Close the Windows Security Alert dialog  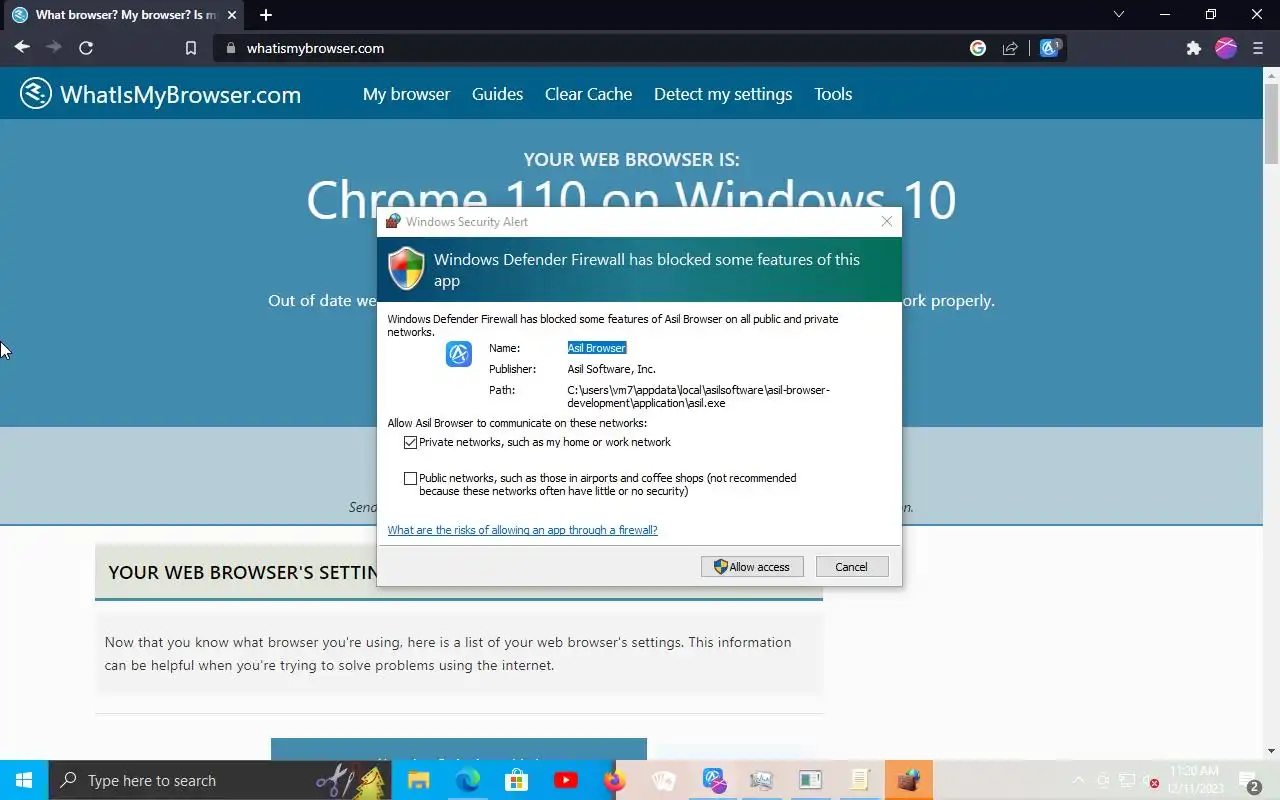point(886,222)
